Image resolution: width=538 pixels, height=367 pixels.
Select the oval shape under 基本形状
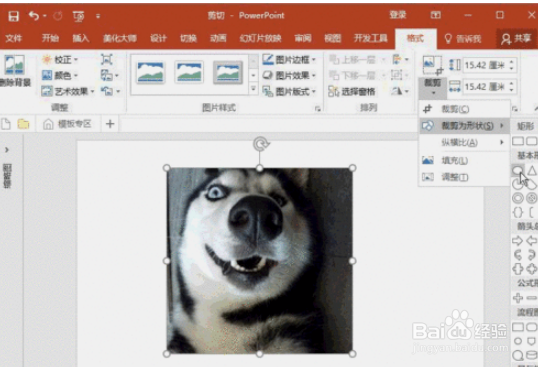click(518, 170)
